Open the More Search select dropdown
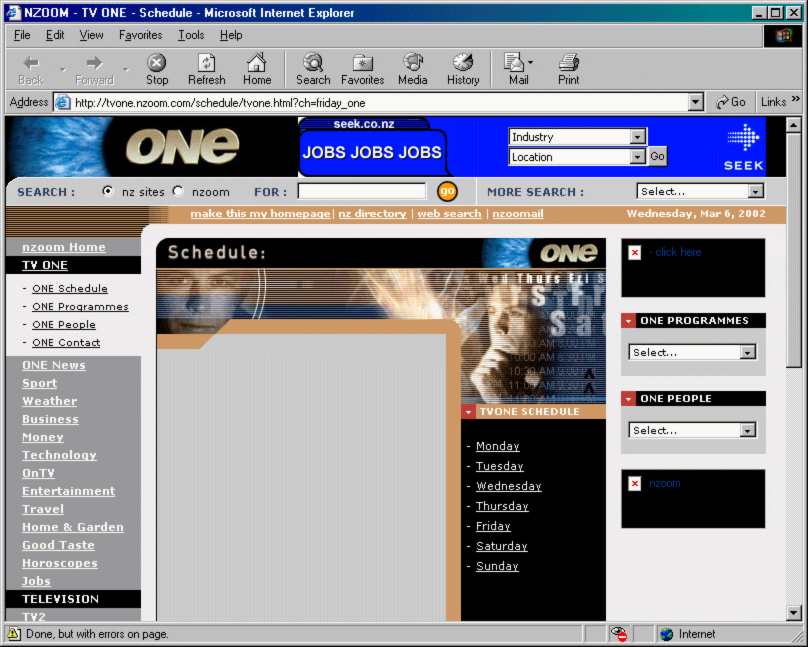 [755, 191]
